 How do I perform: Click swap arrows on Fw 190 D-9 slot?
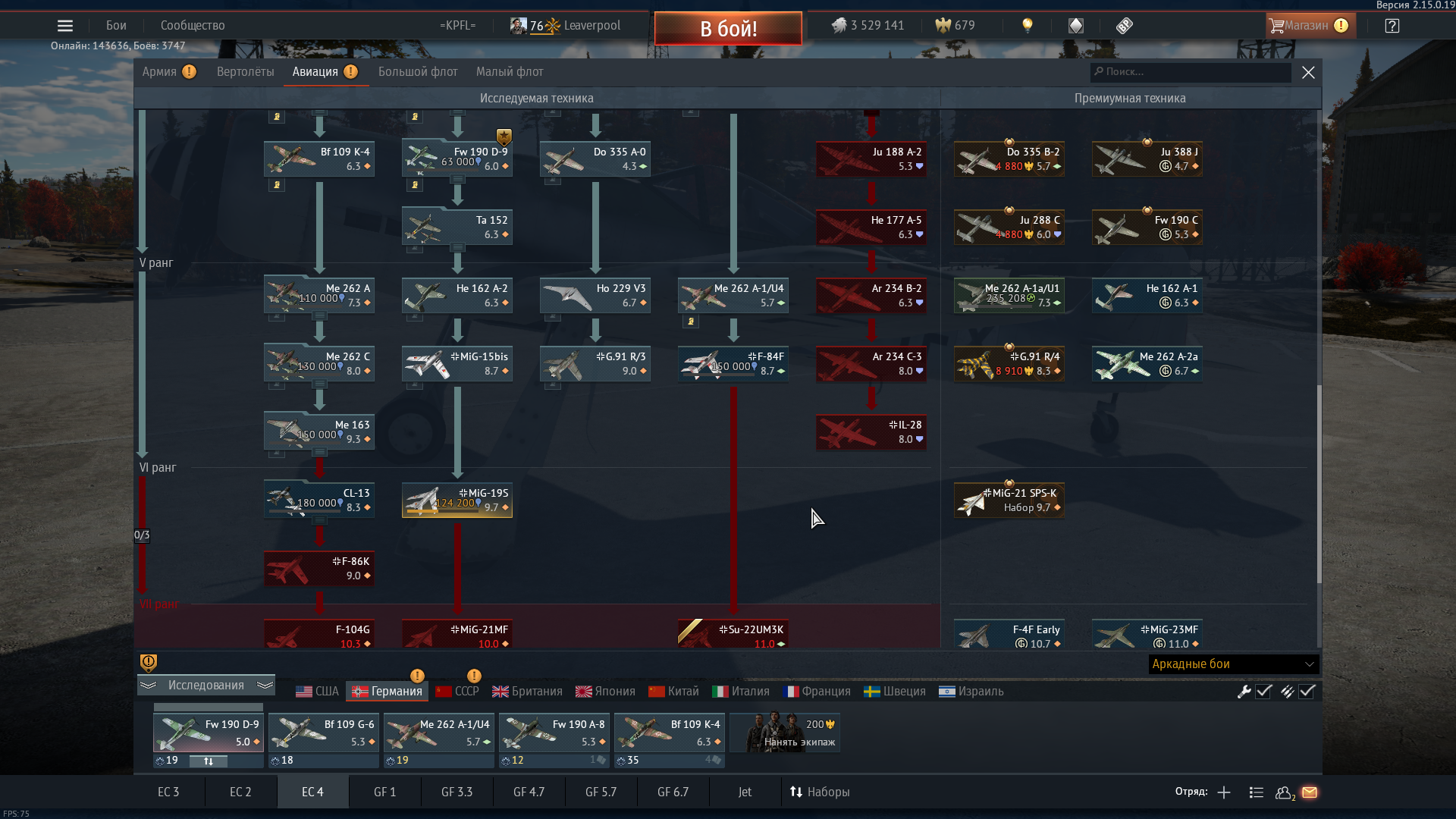pos(209,761)
